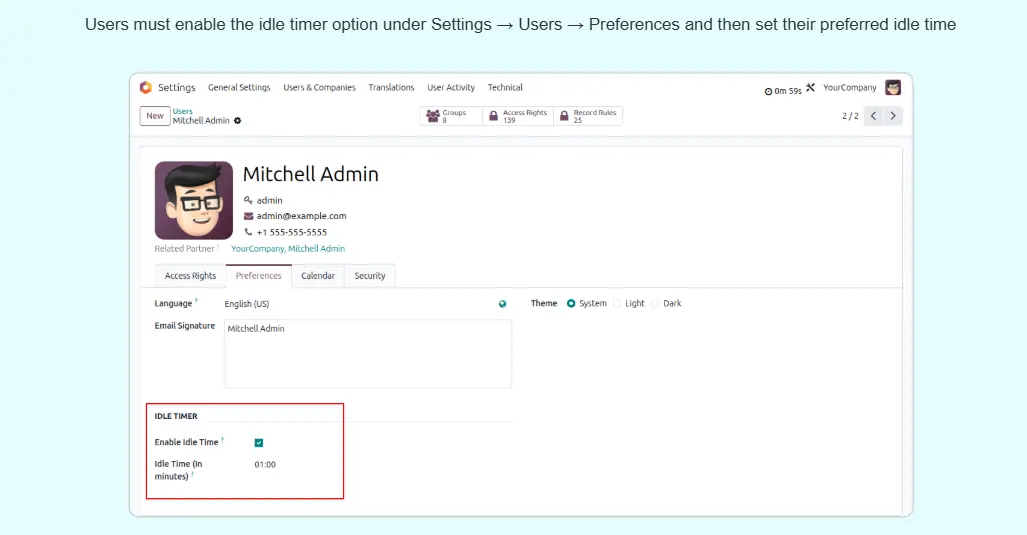Click the Odoo app logo icon
The height and width of the screenshot is (535, 1027).
pos(146,88)
